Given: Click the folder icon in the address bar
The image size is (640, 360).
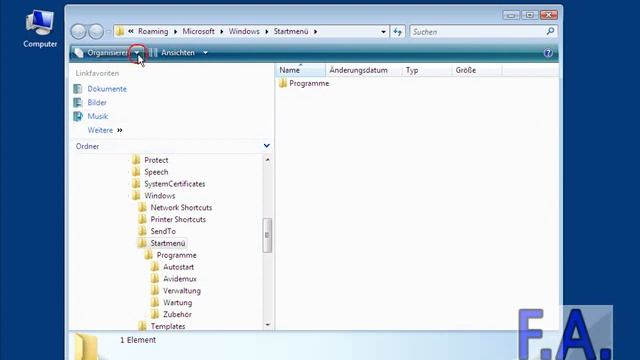Looking at the screenshot, I should point(120,31).
